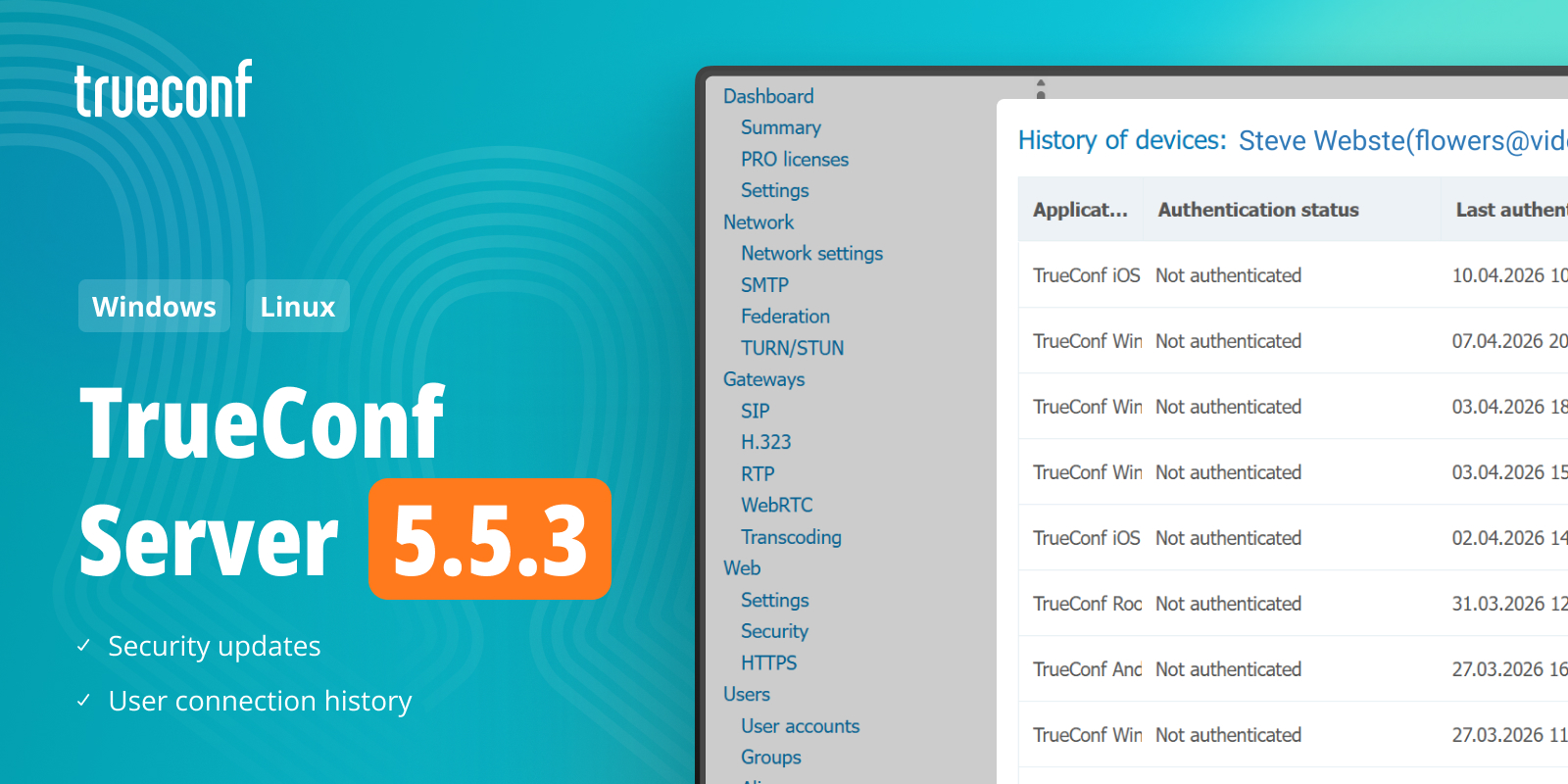Open the Users section
The image size is (1568, 784).
pyautogui.click(x=747, y=694)
